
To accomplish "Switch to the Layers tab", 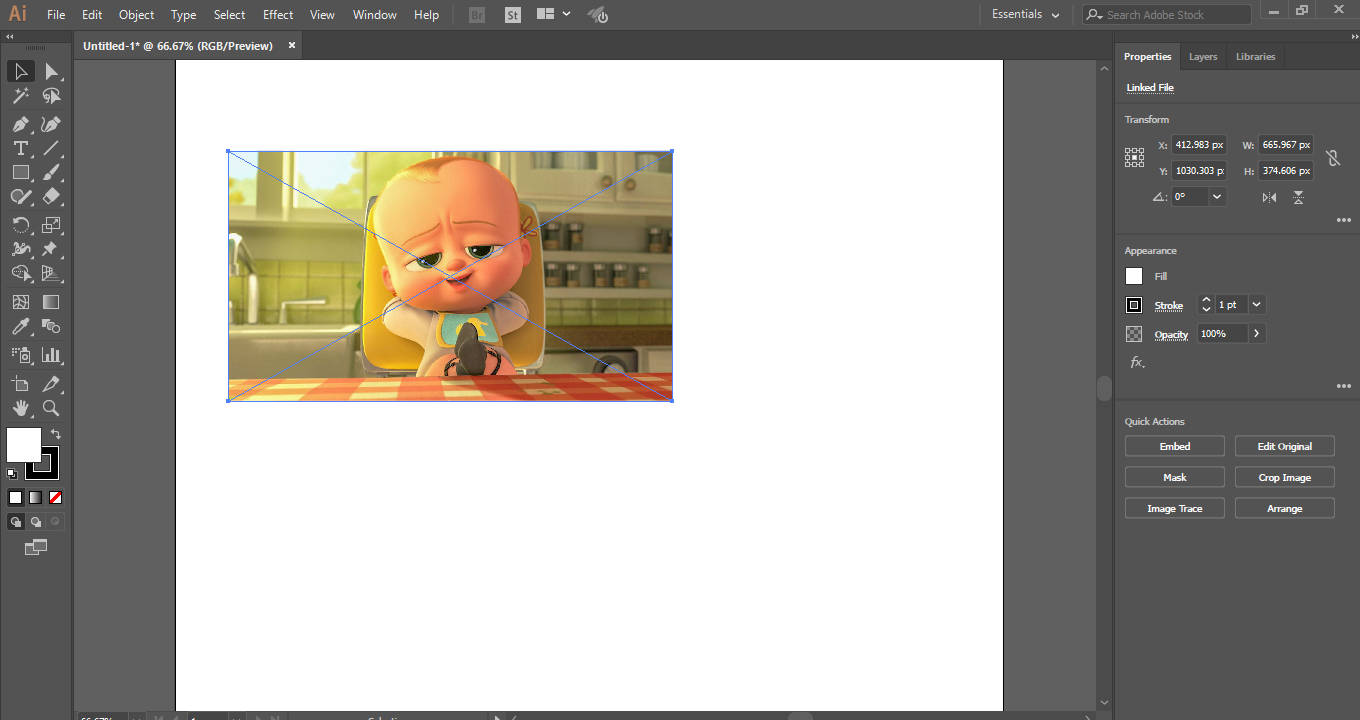I will point(1202,56).
